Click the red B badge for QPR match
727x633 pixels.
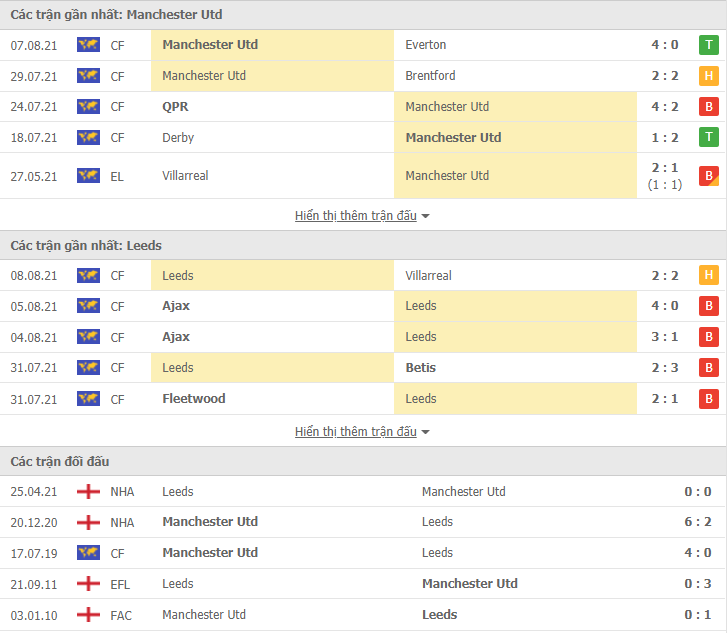(708, 107)
